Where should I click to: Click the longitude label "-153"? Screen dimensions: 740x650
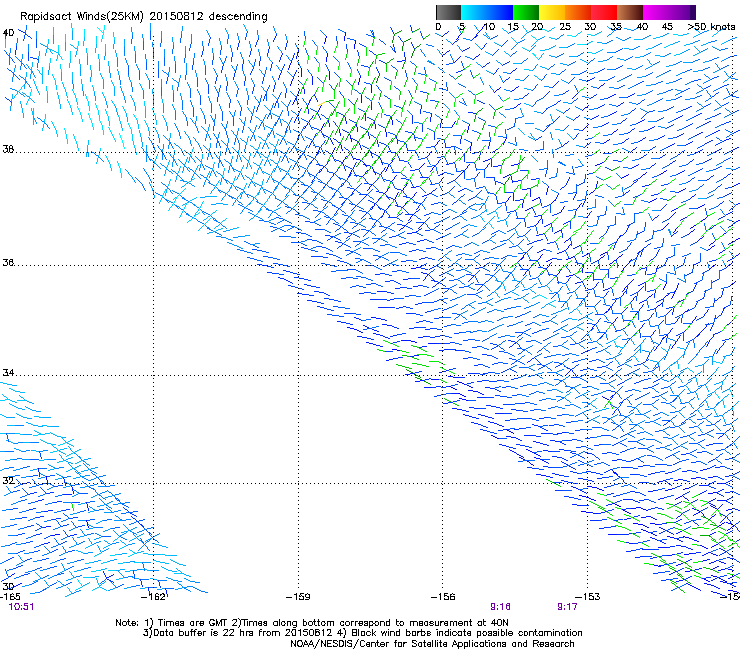(x=588, y=597)
